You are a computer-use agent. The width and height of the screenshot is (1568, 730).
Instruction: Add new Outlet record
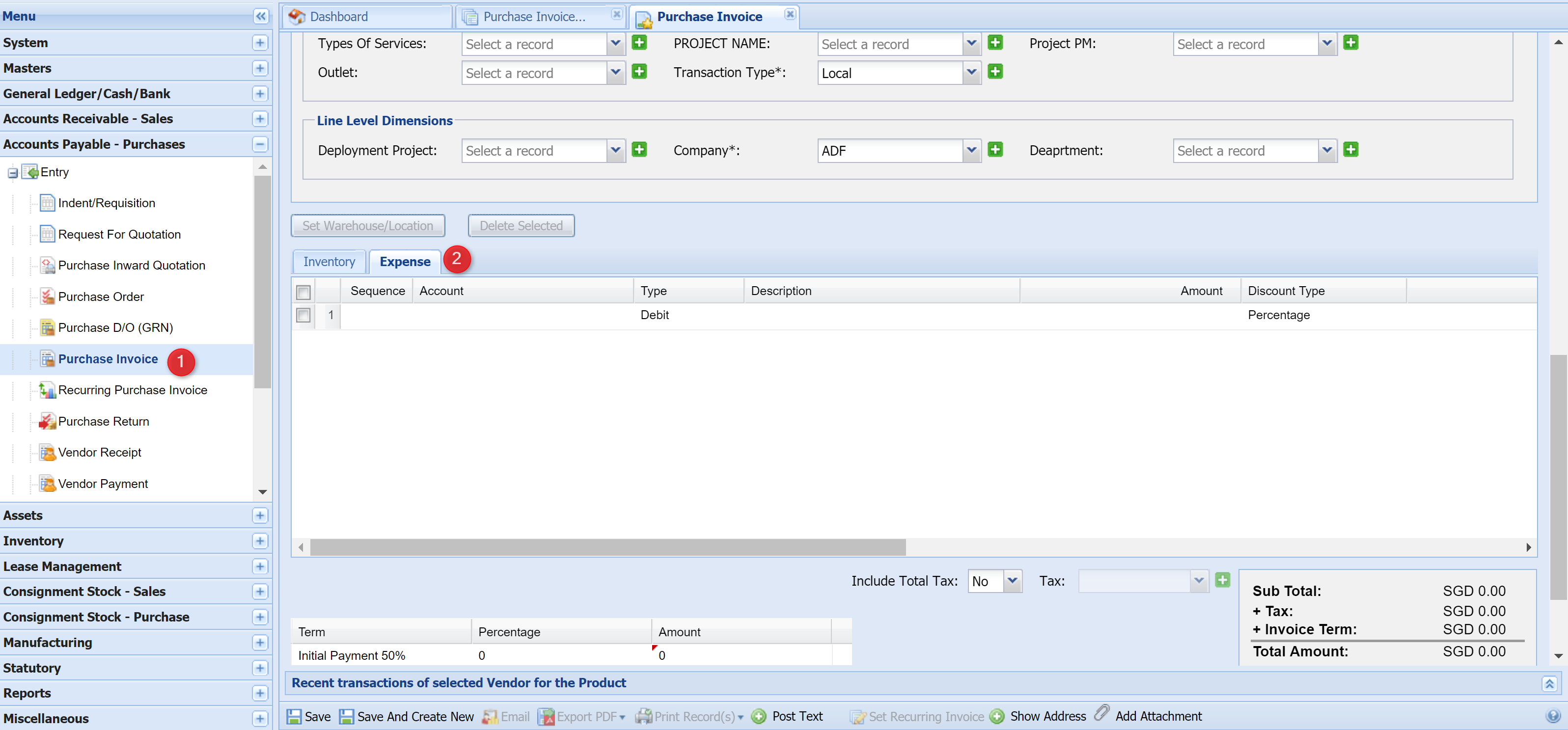click(639, 72)
